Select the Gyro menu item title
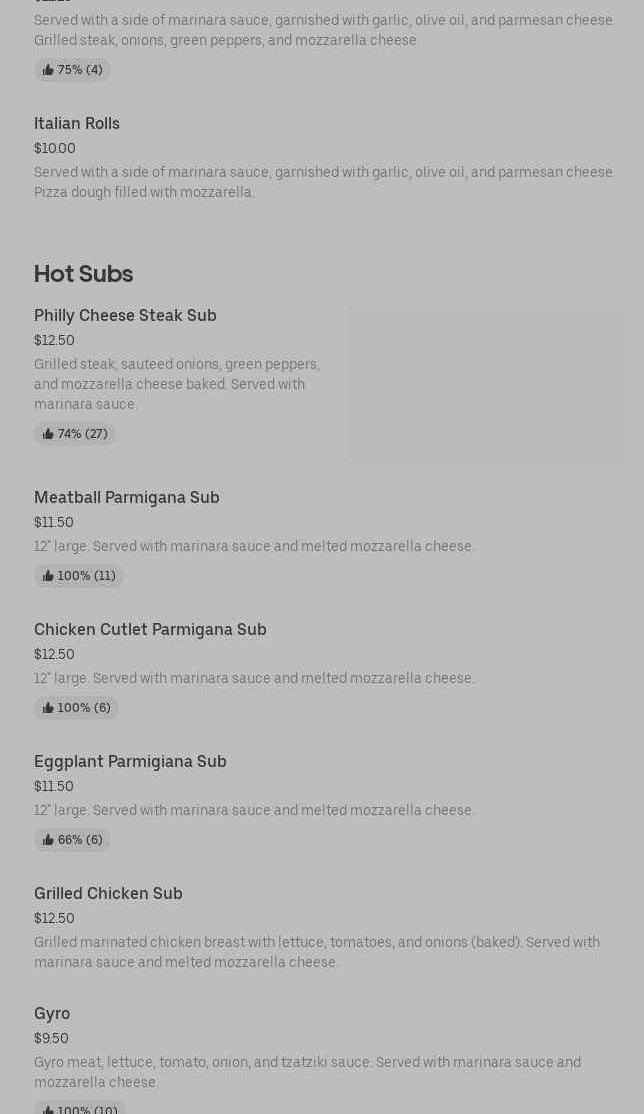 [52, 1014]
